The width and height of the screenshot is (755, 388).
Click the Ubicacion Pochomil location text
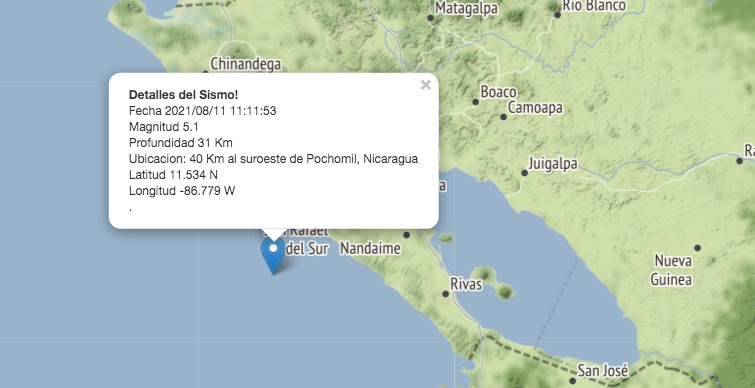coord(273,159)
